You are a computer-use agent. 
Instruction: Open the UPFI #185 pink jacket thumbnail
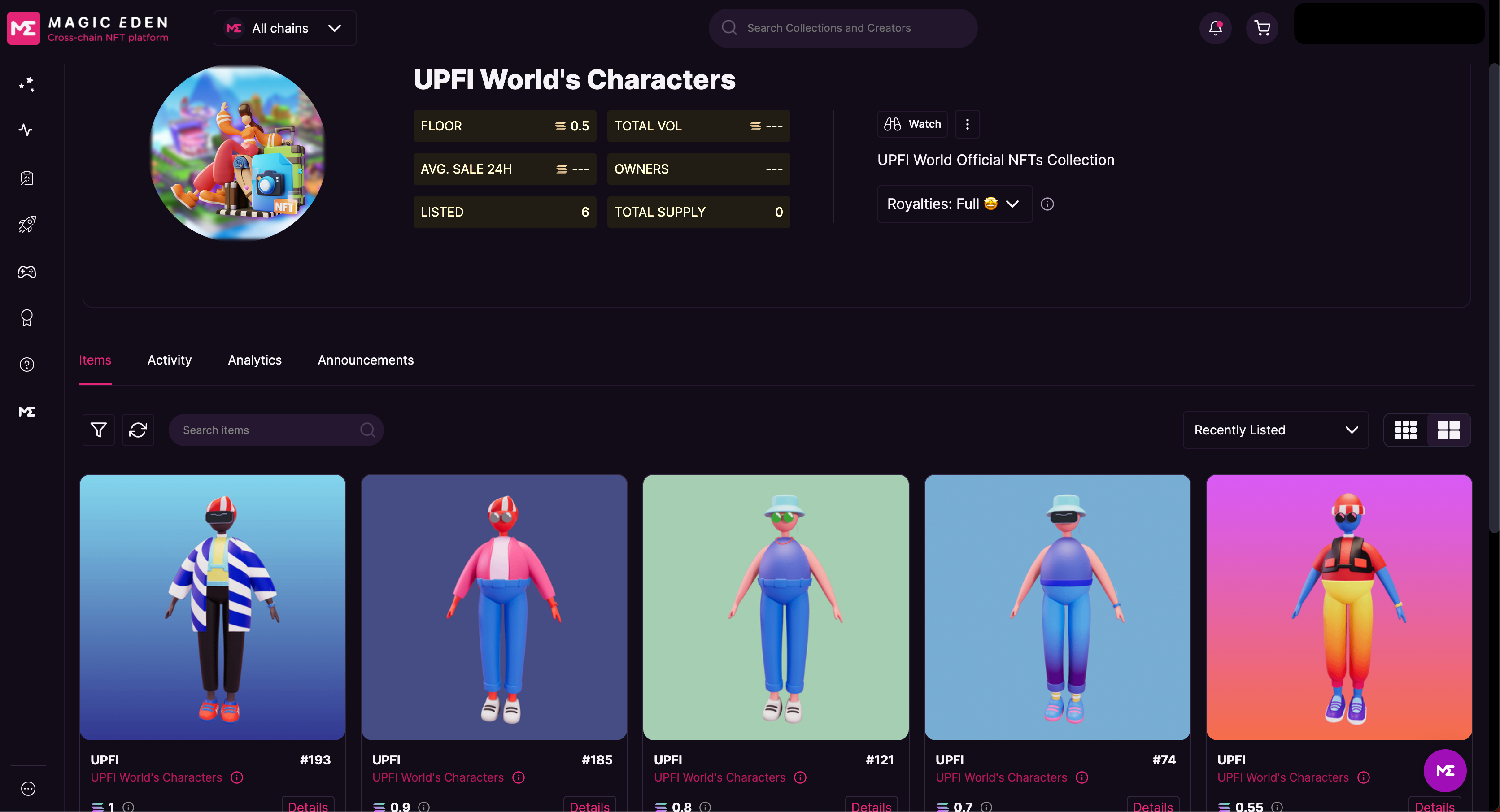[x=494, y=607]
